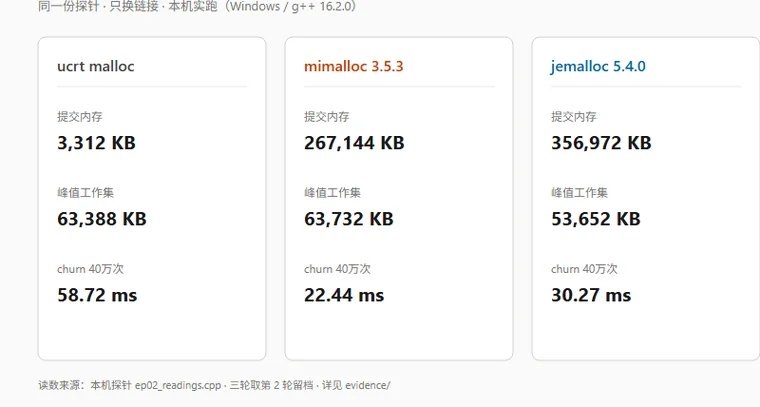This screenshot has height=407, width=760.
Task: Click the 3,312 KB committed memory value
Action: 96,143
